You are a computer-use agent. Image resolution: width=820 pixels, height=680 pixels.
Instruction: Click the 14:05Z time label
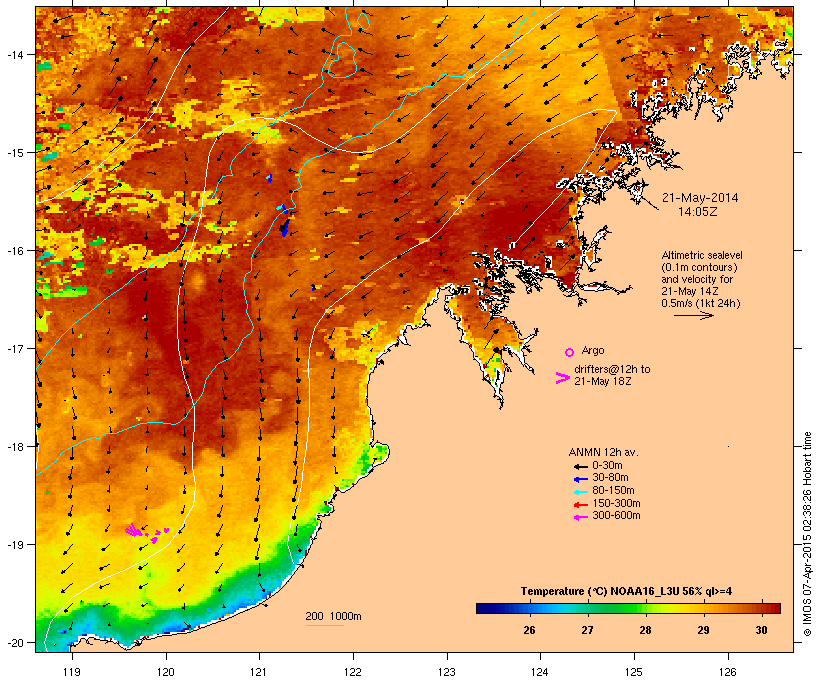[x=698, y=212]
